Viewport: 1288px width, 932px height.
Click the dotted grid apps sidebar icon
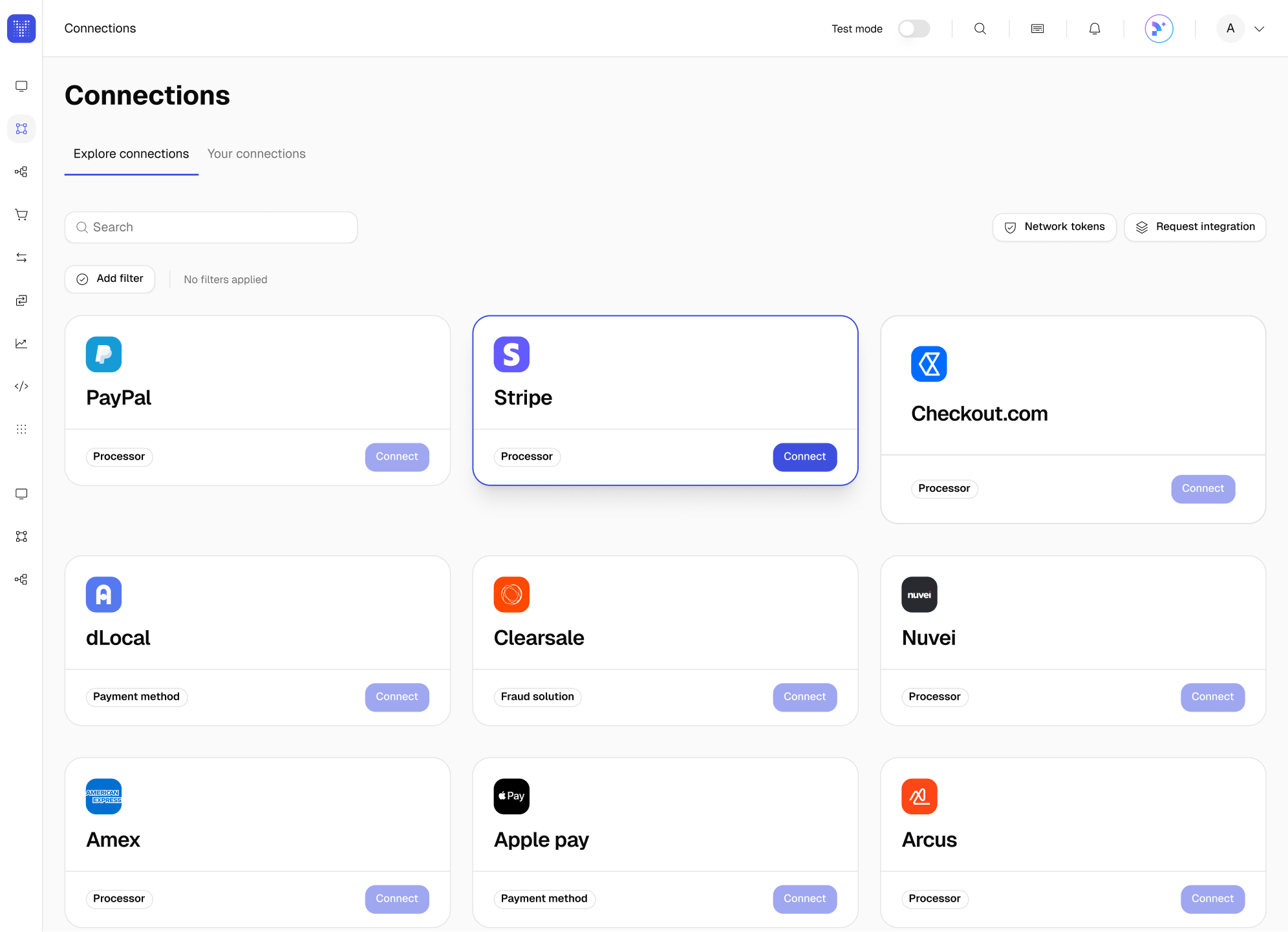pos(21,429)
